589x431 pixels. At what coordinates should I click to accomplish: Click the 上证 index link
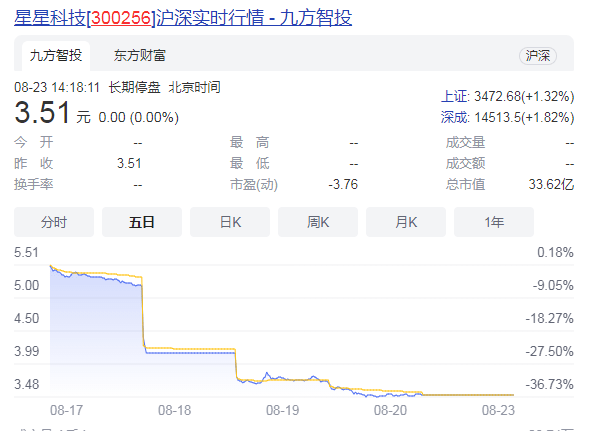[454, 97]
